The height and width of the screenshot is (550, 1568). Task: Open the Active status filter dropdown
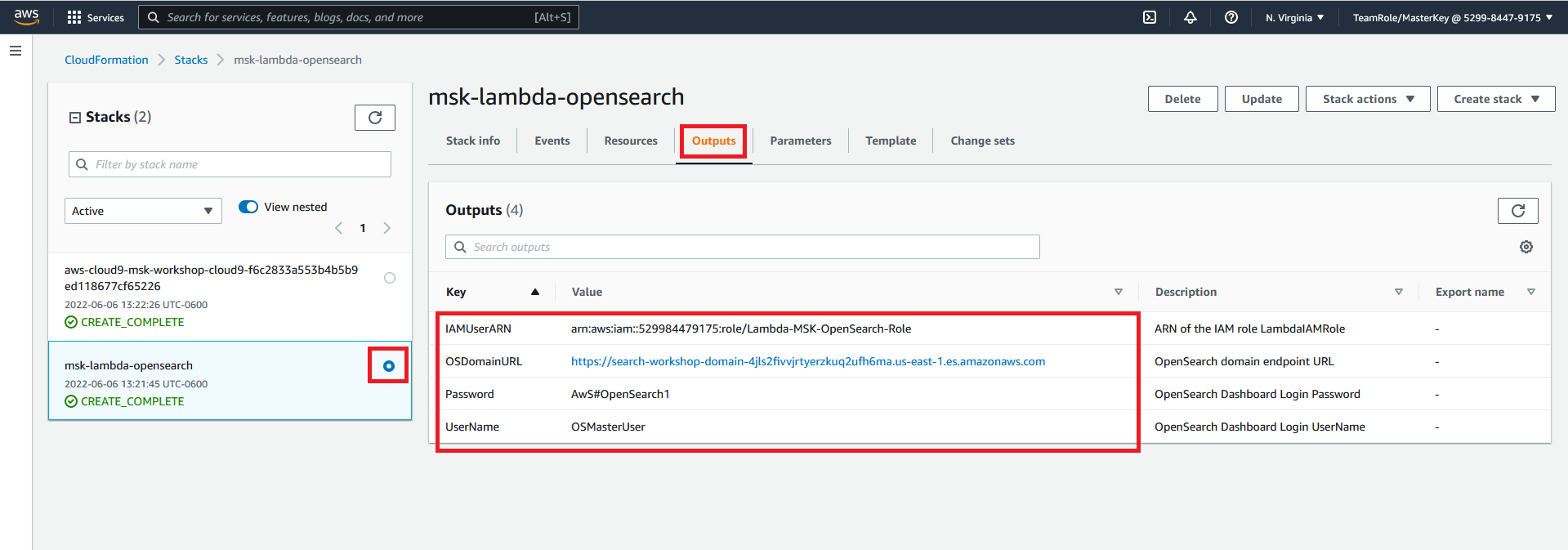point(143,211)
